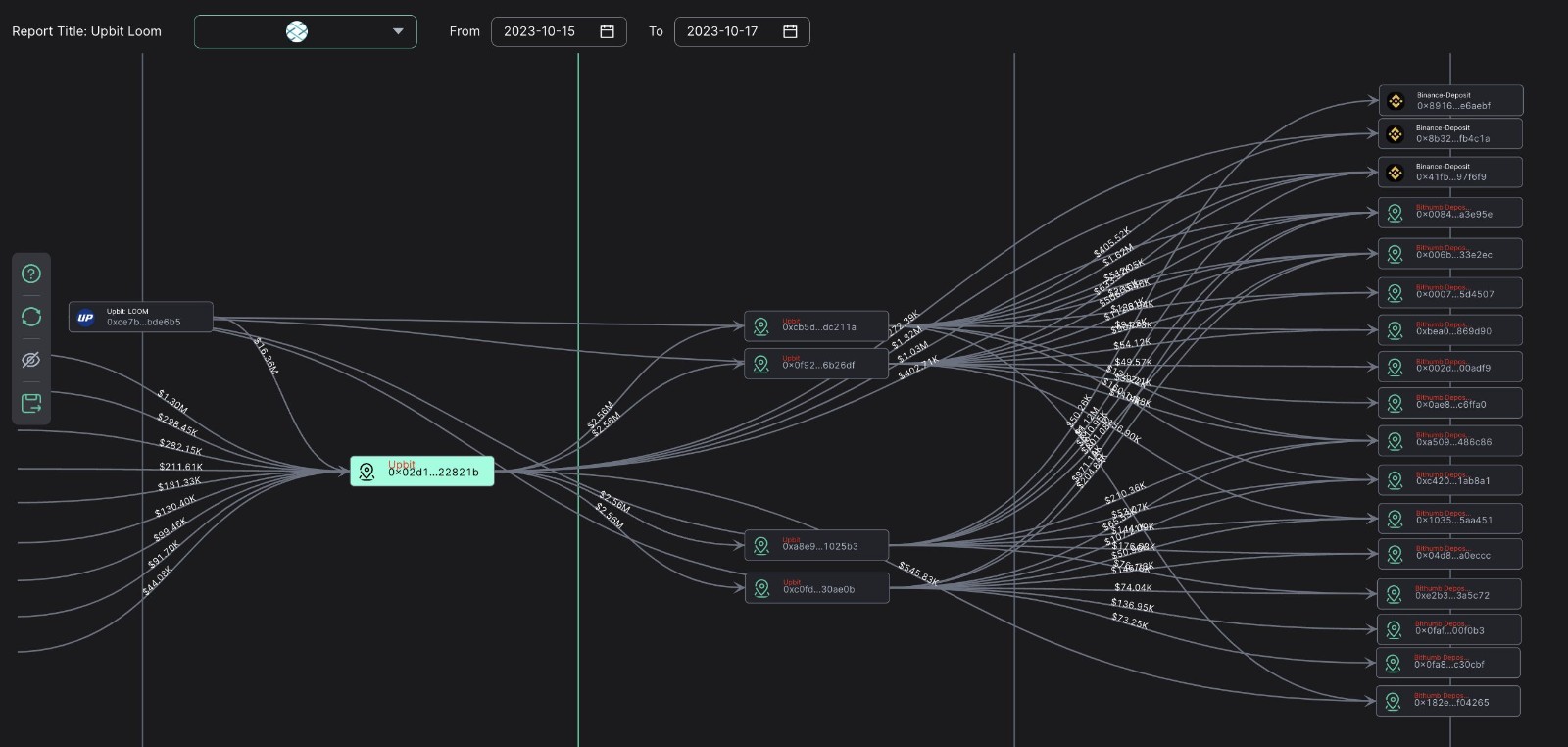Open the token selector dropdown arrow

point(398,31)
